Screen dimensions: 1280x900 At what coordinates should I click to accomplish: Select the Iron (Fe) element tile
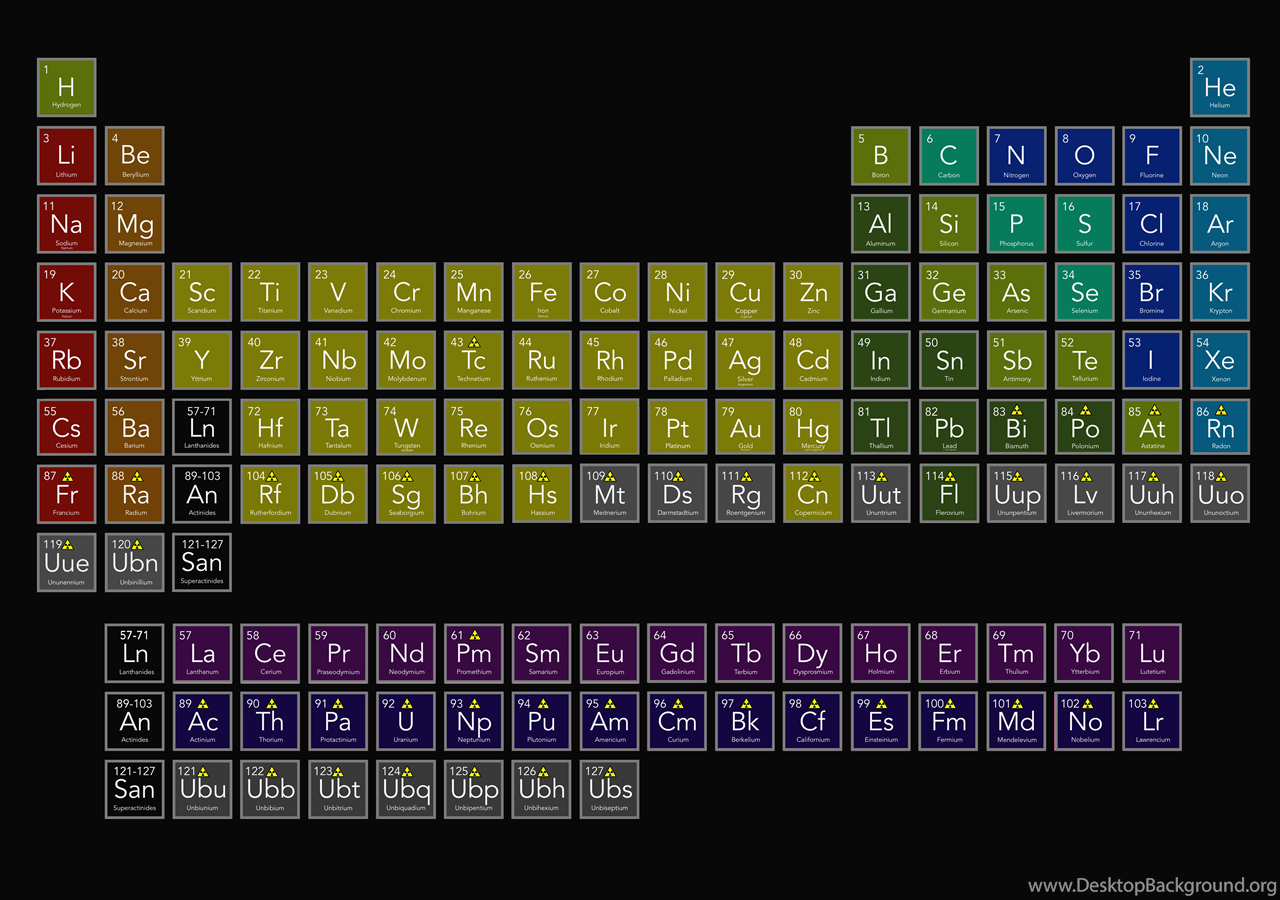coord(542,292)
